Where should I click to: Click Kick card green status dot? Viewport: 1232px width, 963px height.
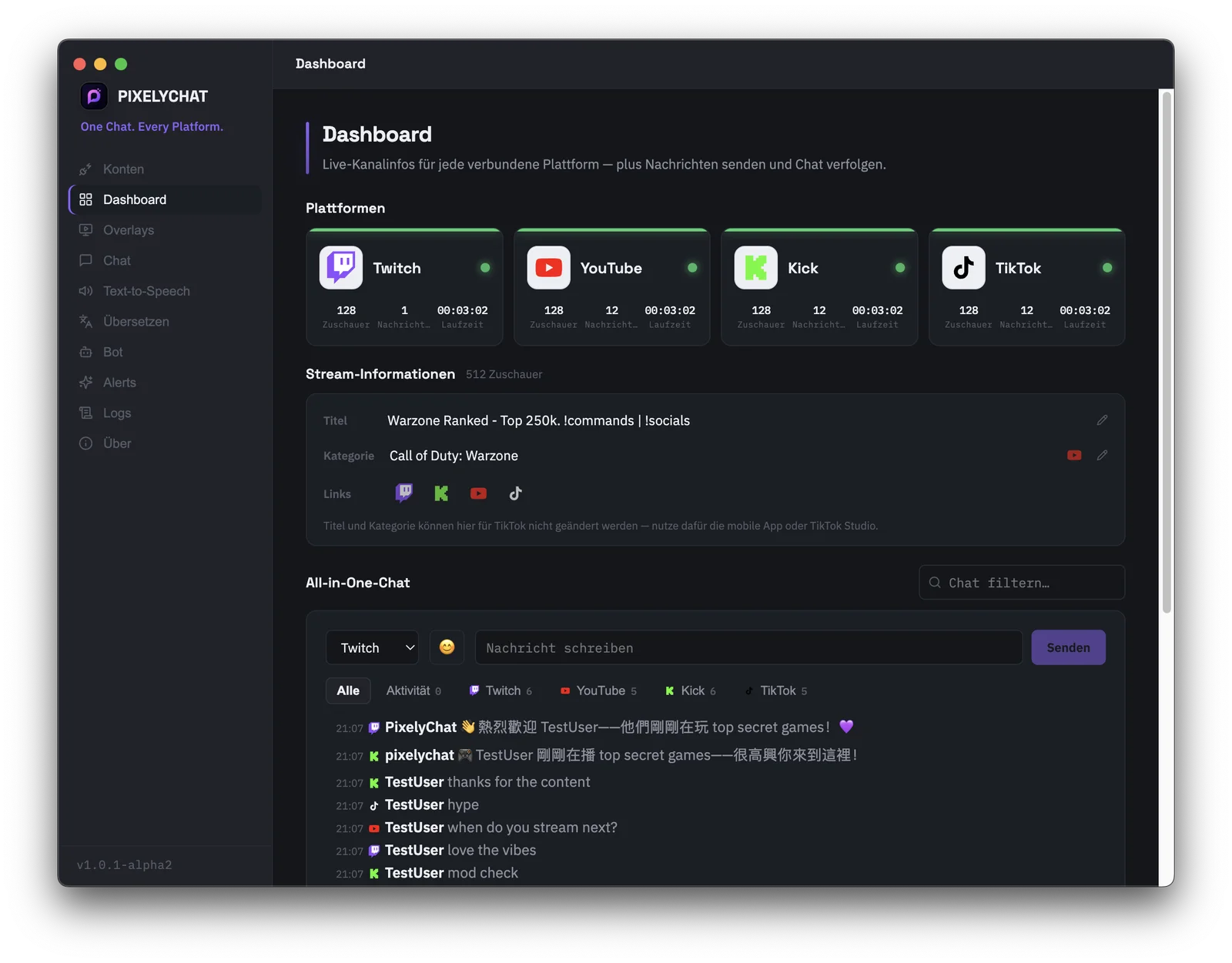point(900,268)
